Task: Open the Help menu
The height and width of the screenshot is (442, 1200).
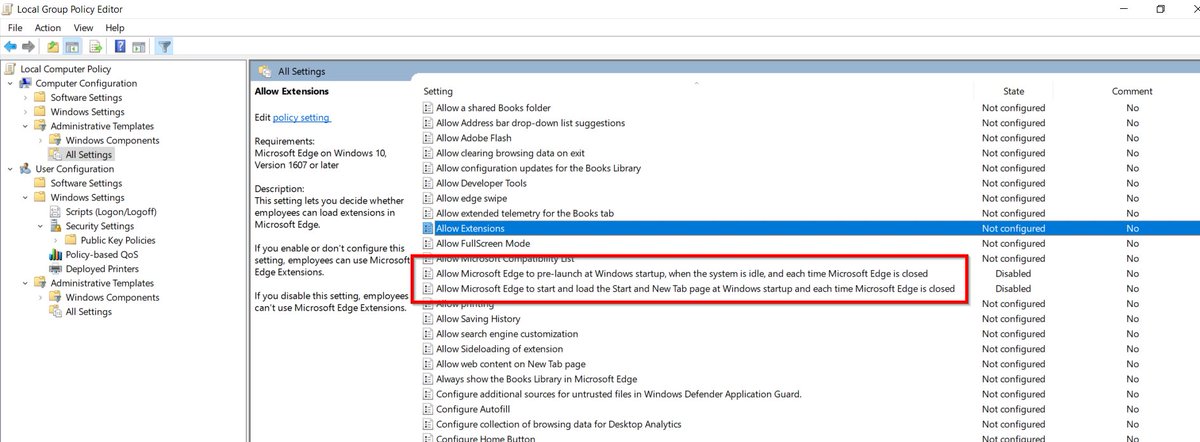Action: (x=115, y=28)
